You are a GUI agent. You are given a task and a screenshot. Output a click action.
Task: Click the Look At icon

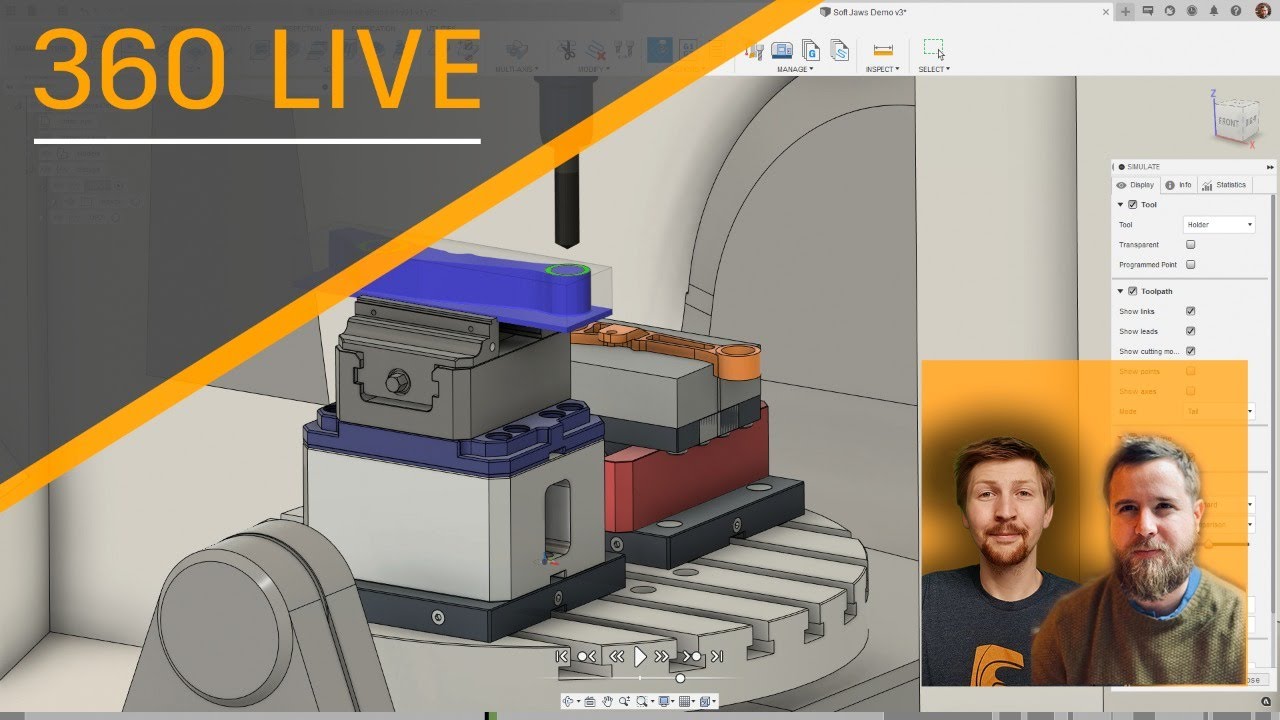tap(590, 701)
